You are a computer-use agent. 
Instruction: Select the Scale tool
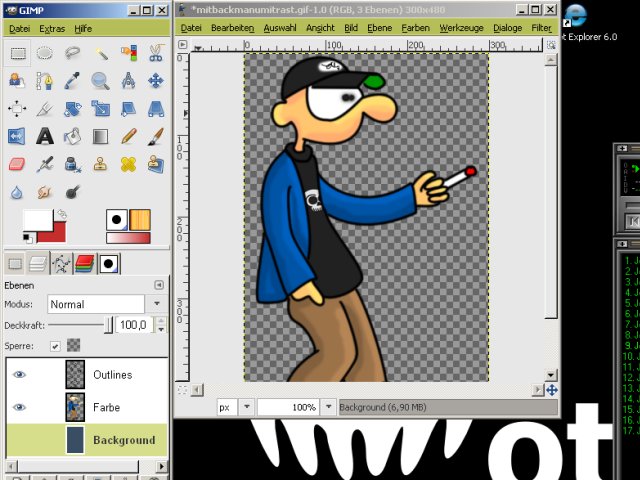100,109
